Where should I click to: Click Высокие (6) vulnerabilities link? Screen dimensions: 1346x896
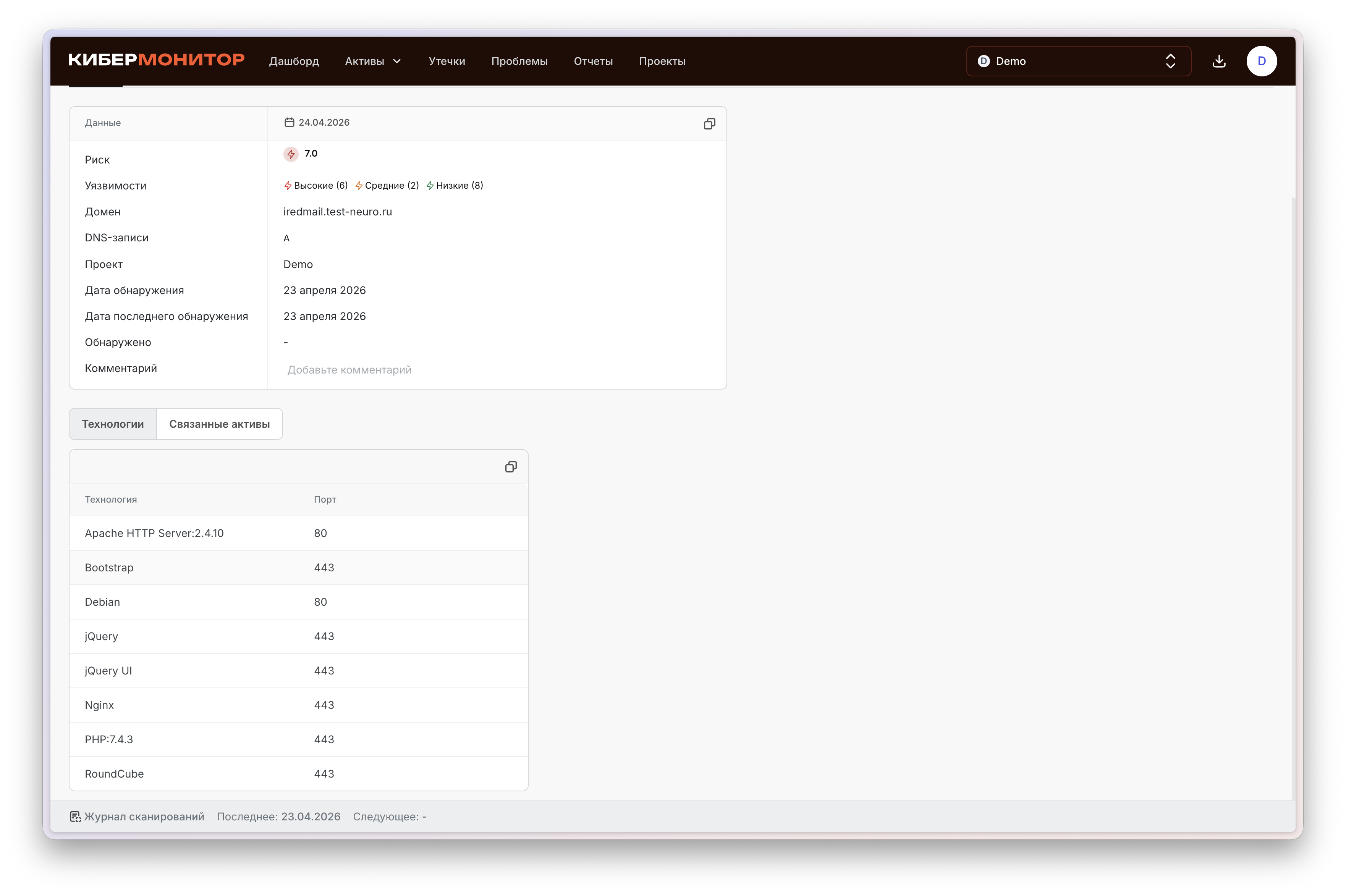[316, 186]
